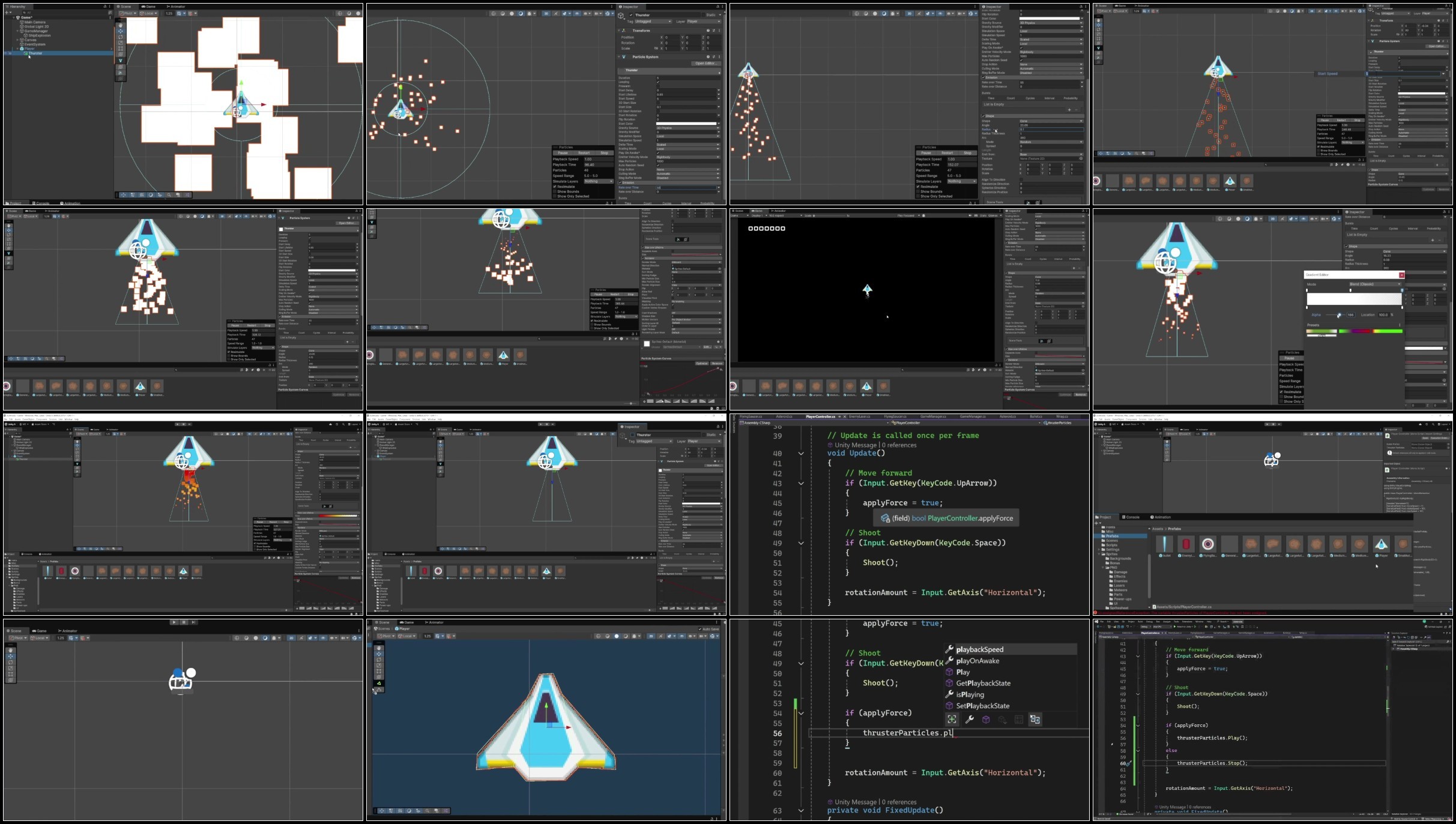Click the red error icon beside the UnassignedReferenceException message
Screen dimensions: 1456x824
tap(1096, 613)
